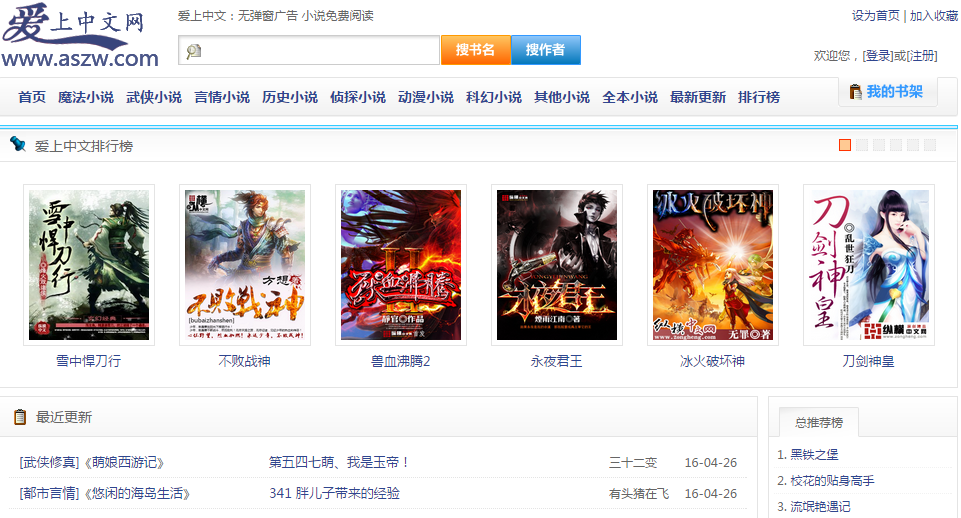
Task: Open the 不败战神 book cover
Action: point(245,265)
